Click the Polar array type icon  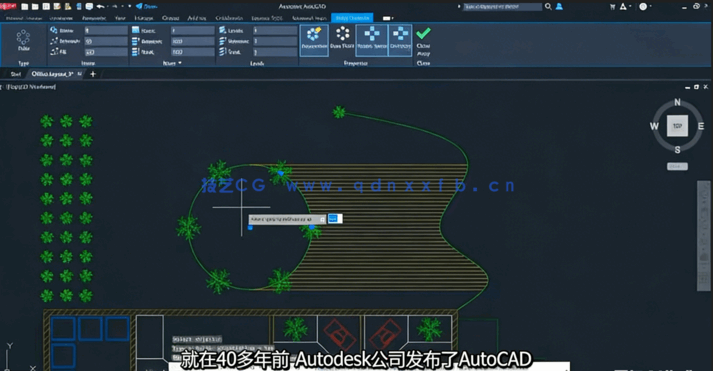tap(23, 37)
